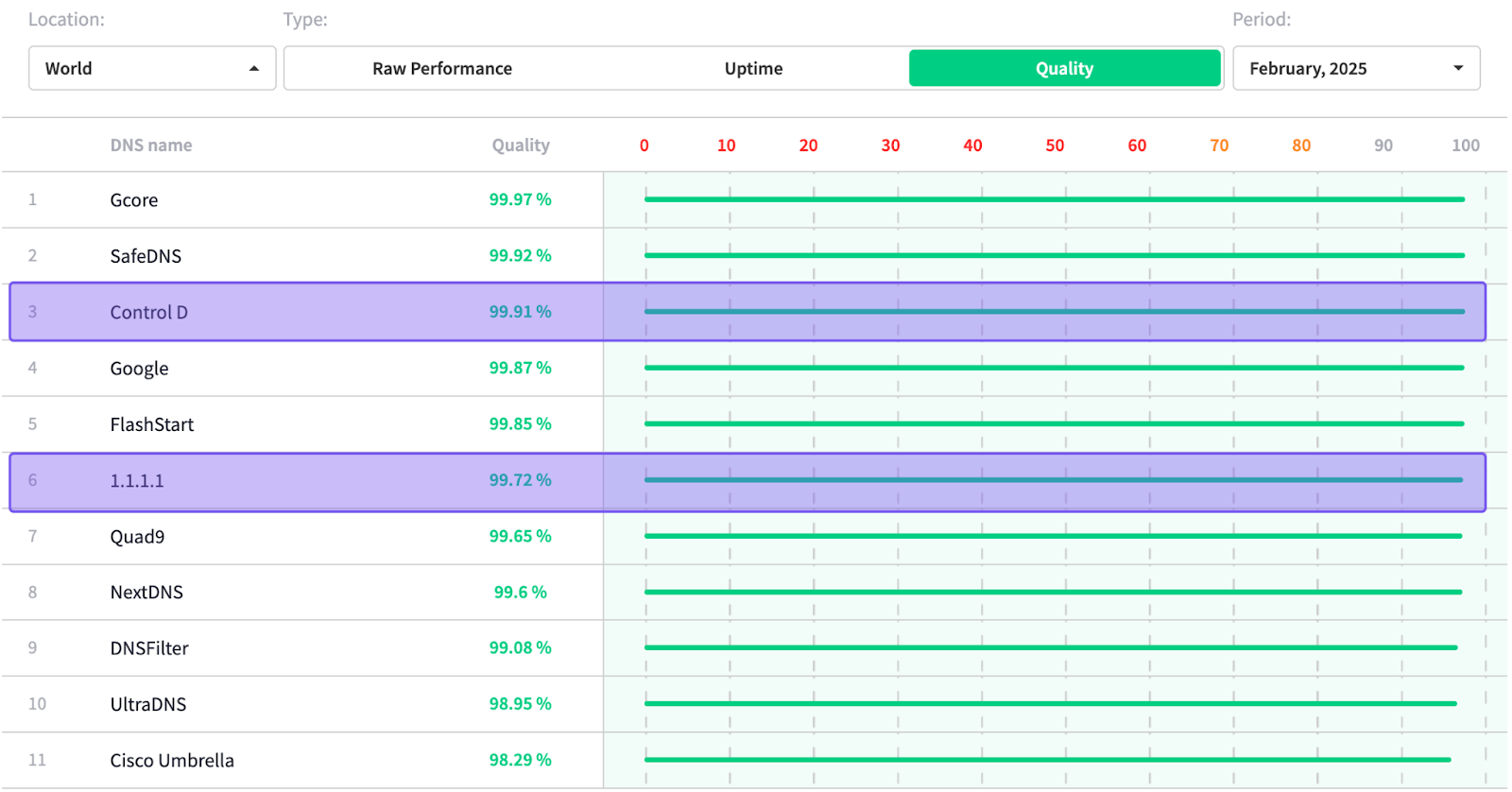Click DNSFilter's 99.08 % quality value

click(x=521, y=647)
